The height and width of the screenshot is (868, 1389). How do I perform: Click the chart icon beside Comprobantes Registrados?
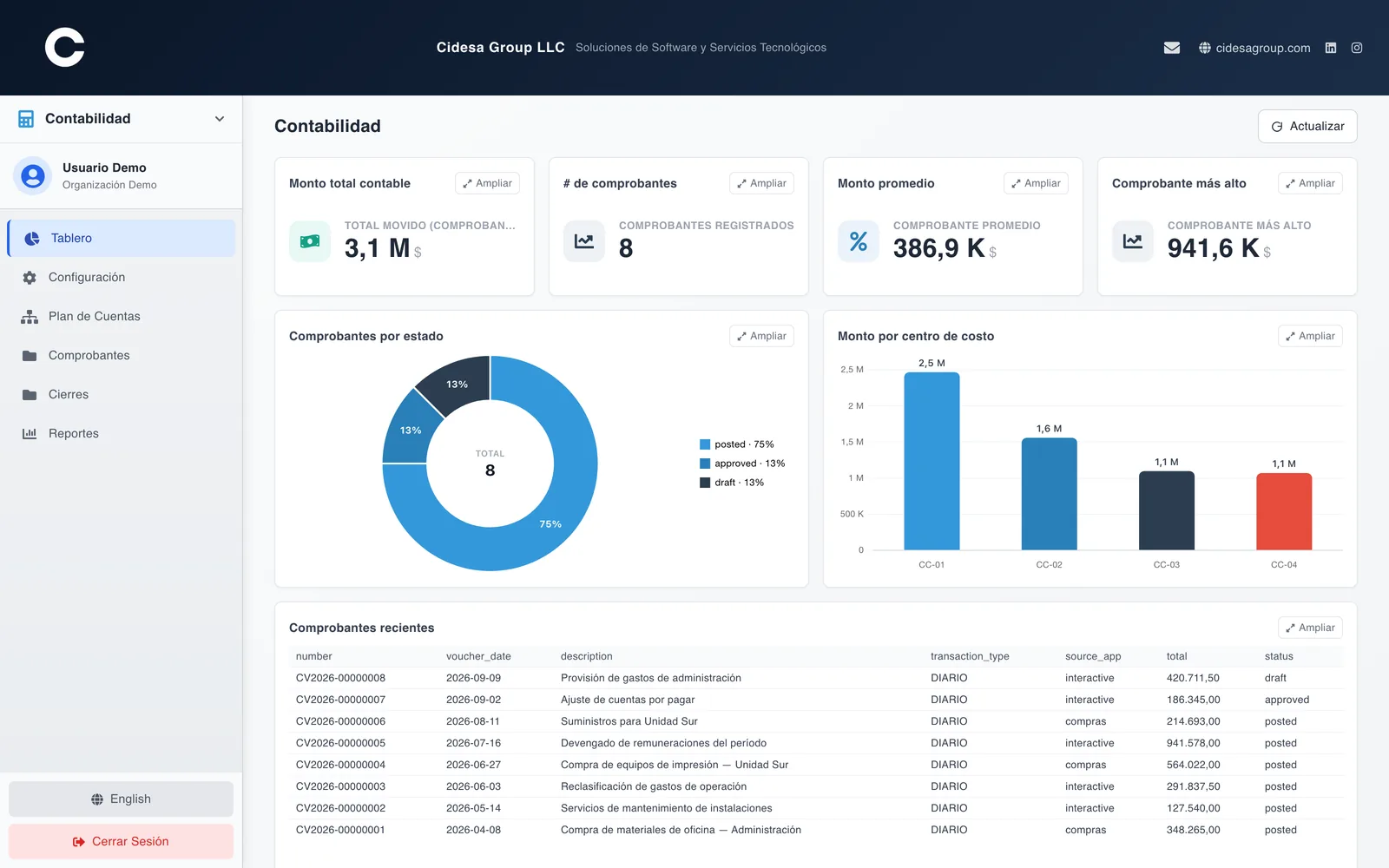(584, 241)
